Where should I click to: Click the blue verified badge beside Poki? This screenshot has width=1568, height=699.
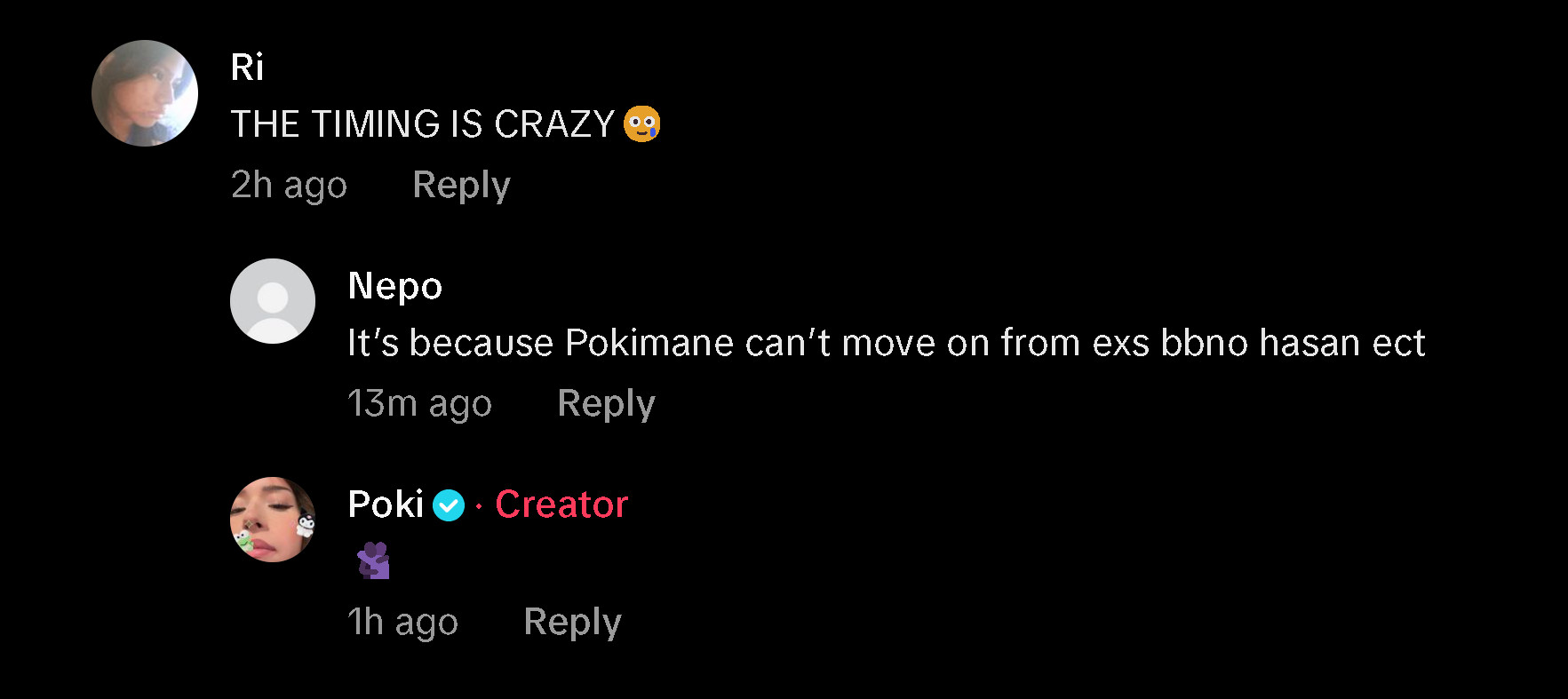coord(449,505)
